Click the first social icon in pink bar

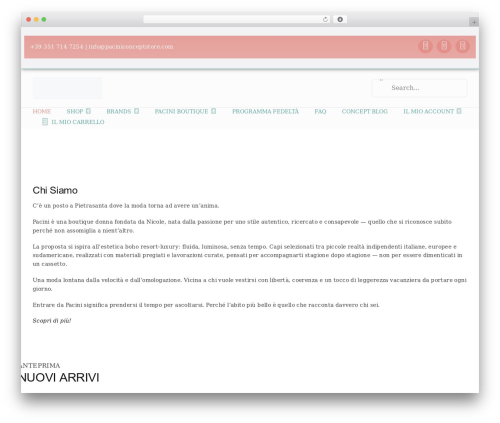(x=425, y=46)
